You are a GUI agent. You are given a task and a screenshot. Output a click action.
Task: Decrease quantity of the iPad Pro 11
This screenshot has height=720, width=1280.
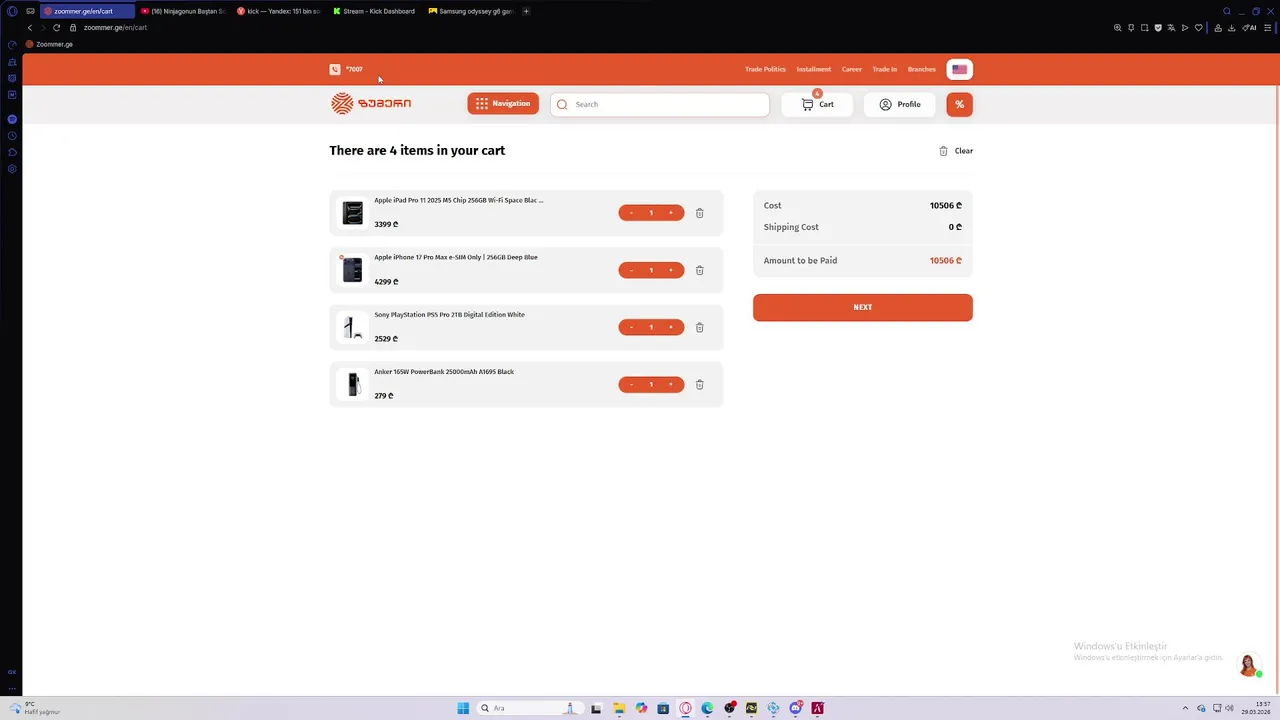(x=631, y=213)
